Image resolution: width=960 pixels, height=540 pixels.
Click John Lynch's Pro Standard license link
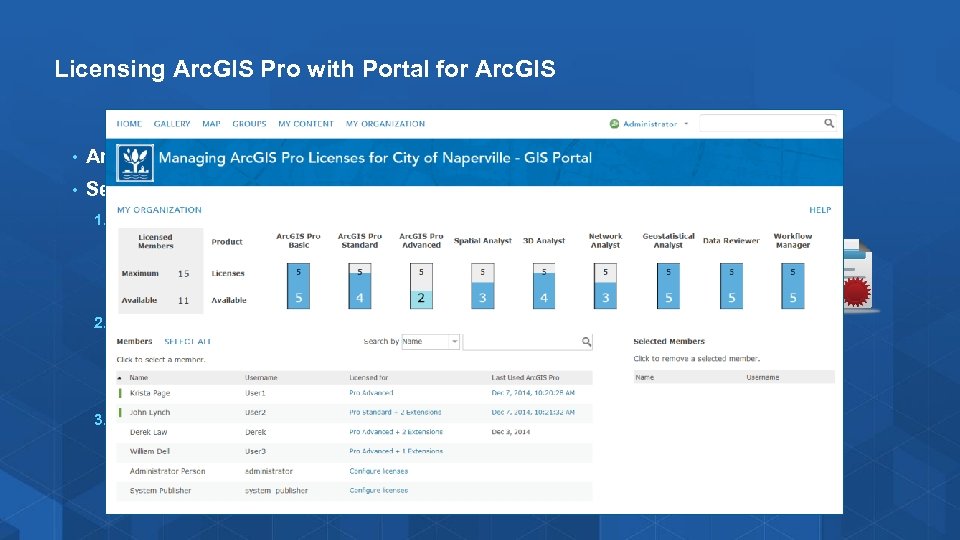[x=395, y=413]
